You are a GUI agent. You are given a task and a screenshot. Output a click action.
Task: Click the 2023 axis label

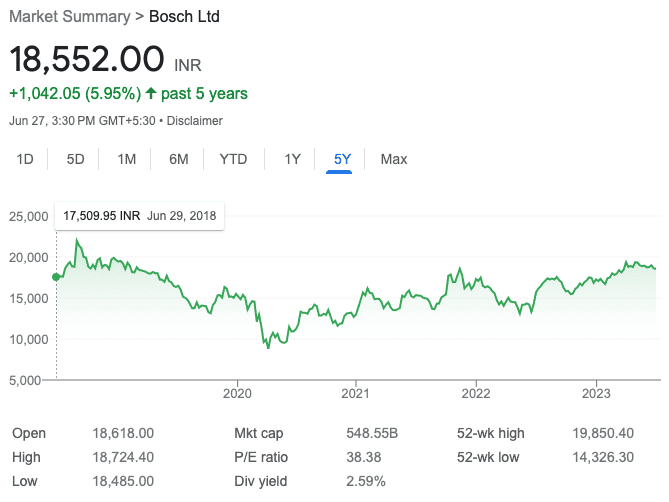pyautogui.click(x=596, y=393)
